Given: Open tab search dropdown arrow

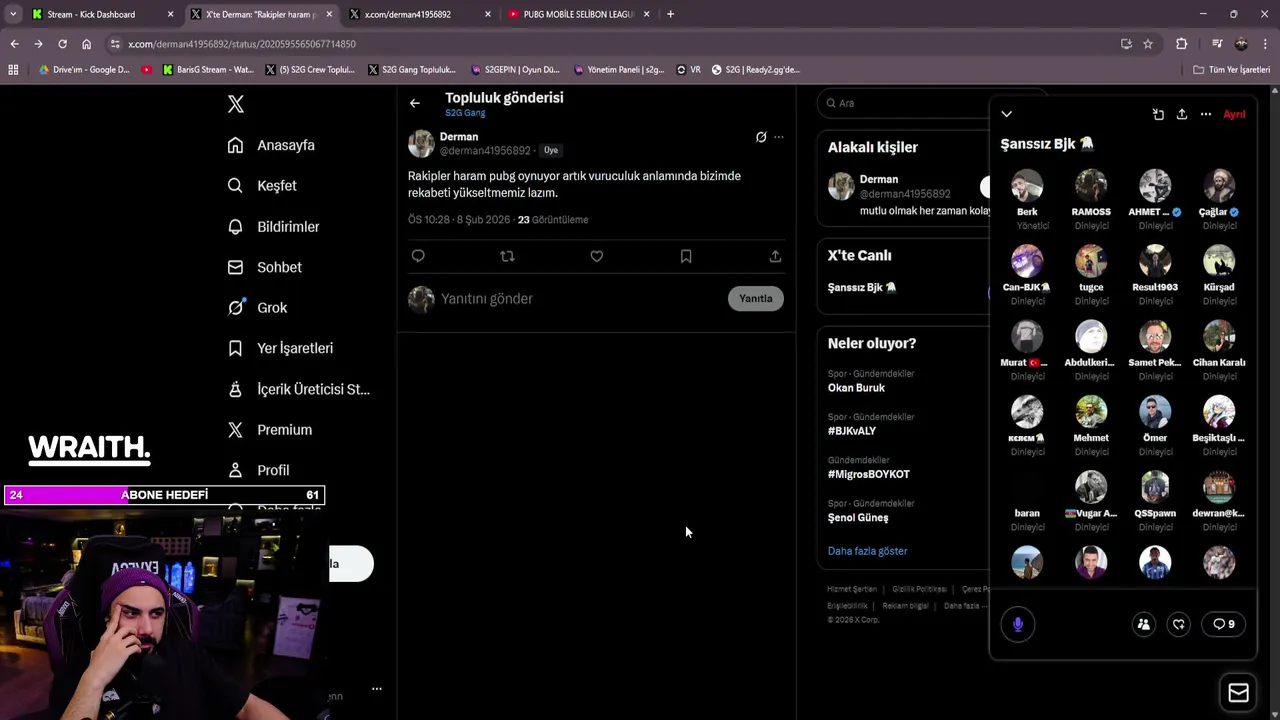Looking at the screenshot, I should (12, 14).
